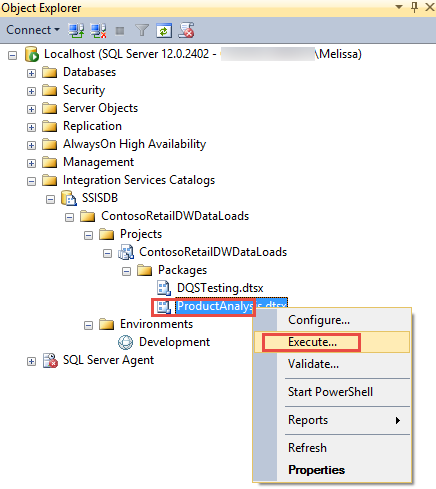
Task: Select the Integration Services Catalogs folder icon
Action: click(x=50, y=180)
